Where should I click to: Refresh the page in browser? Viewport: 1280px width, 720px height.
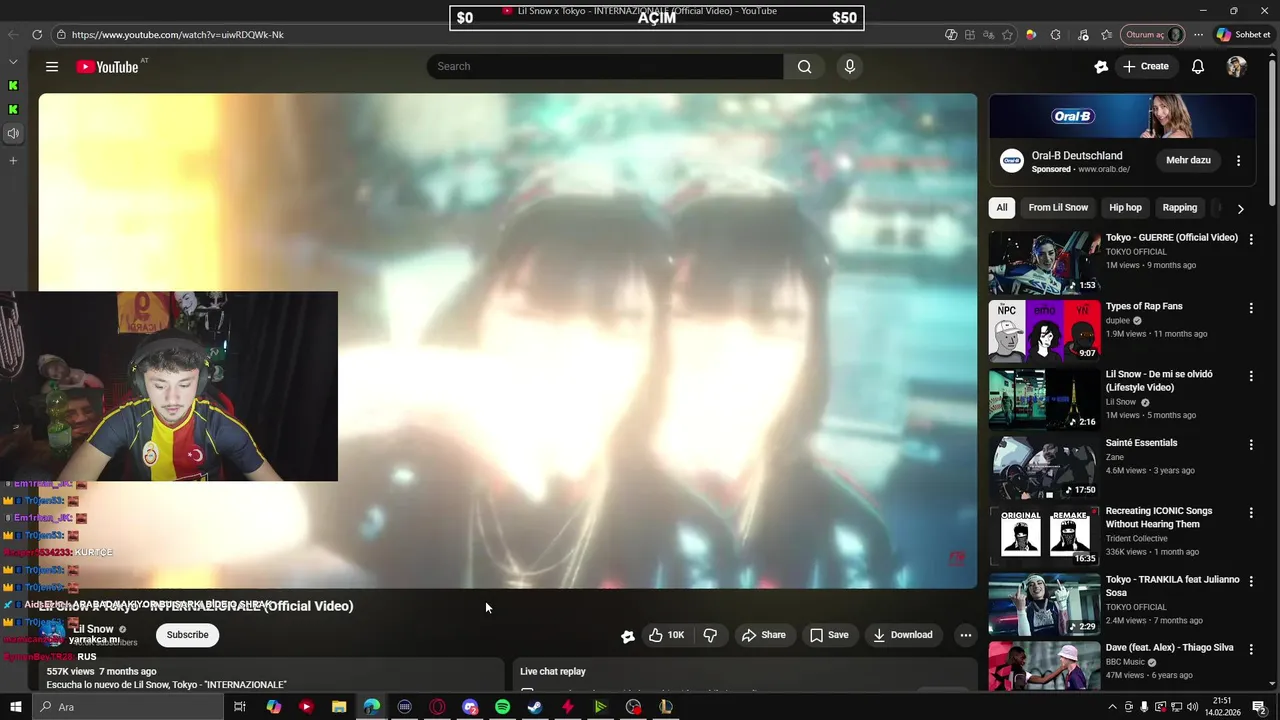[x=37, y=34]
